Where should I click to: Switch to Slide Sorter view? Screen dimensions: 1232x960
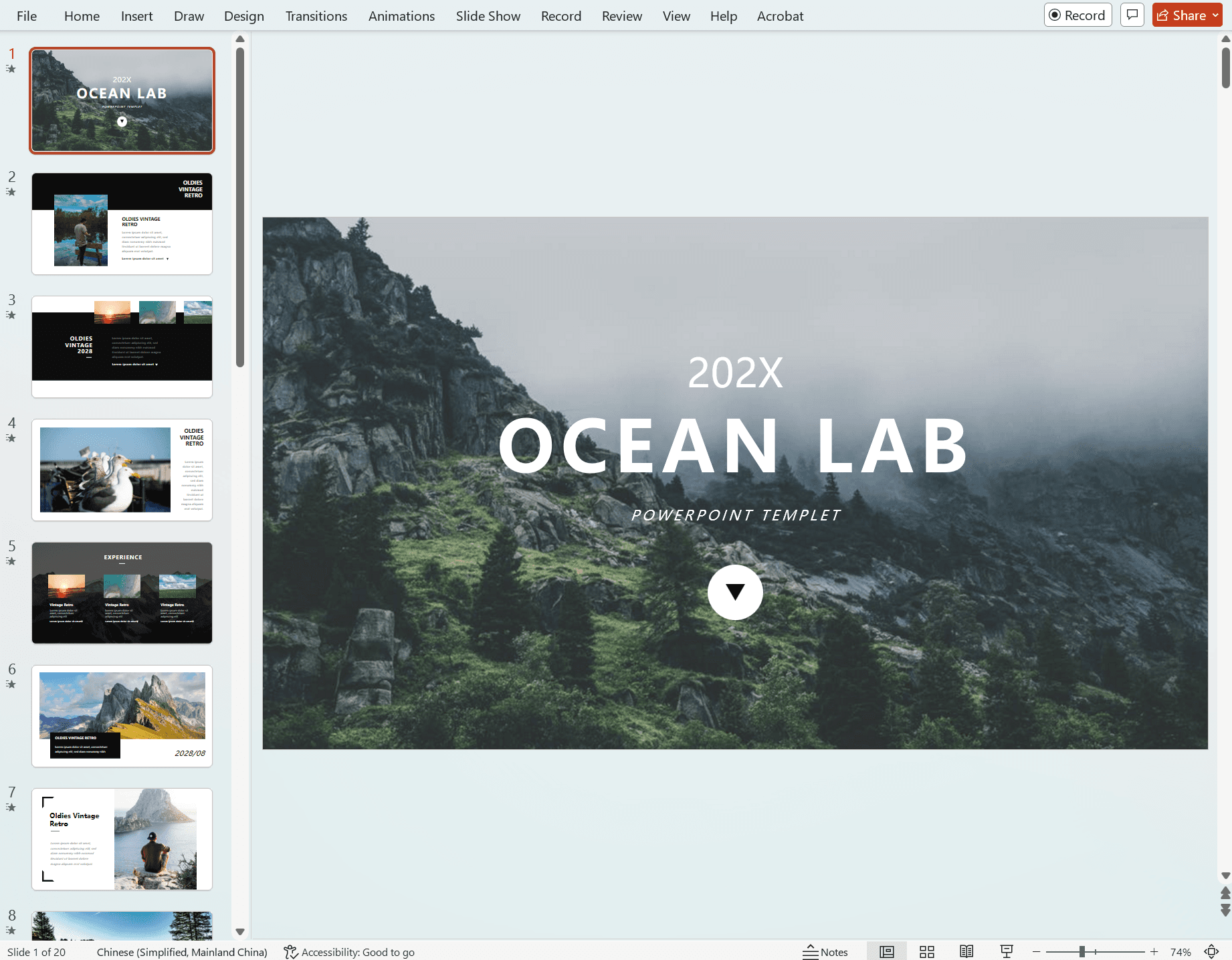[x=926, y=952]
